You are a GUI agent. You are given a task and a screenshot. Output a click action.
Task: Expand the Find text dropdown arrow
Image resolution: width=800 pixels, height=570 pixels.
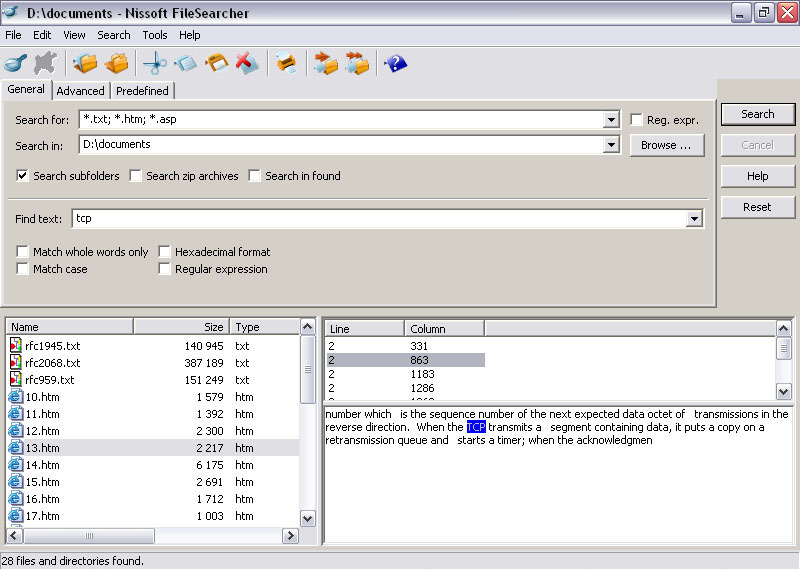pyautogui.click(x=694, y=219)
